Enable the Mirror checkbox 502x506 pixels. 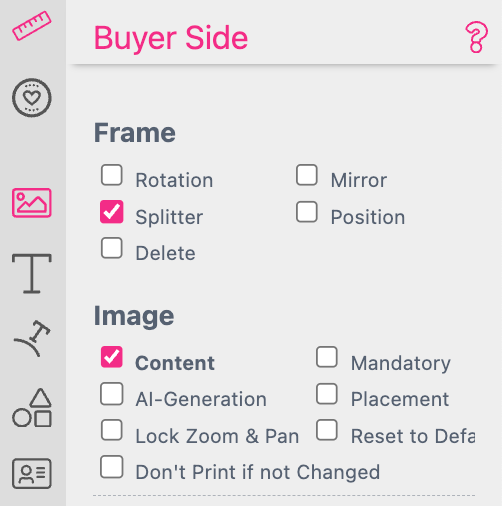click(307, 175)
